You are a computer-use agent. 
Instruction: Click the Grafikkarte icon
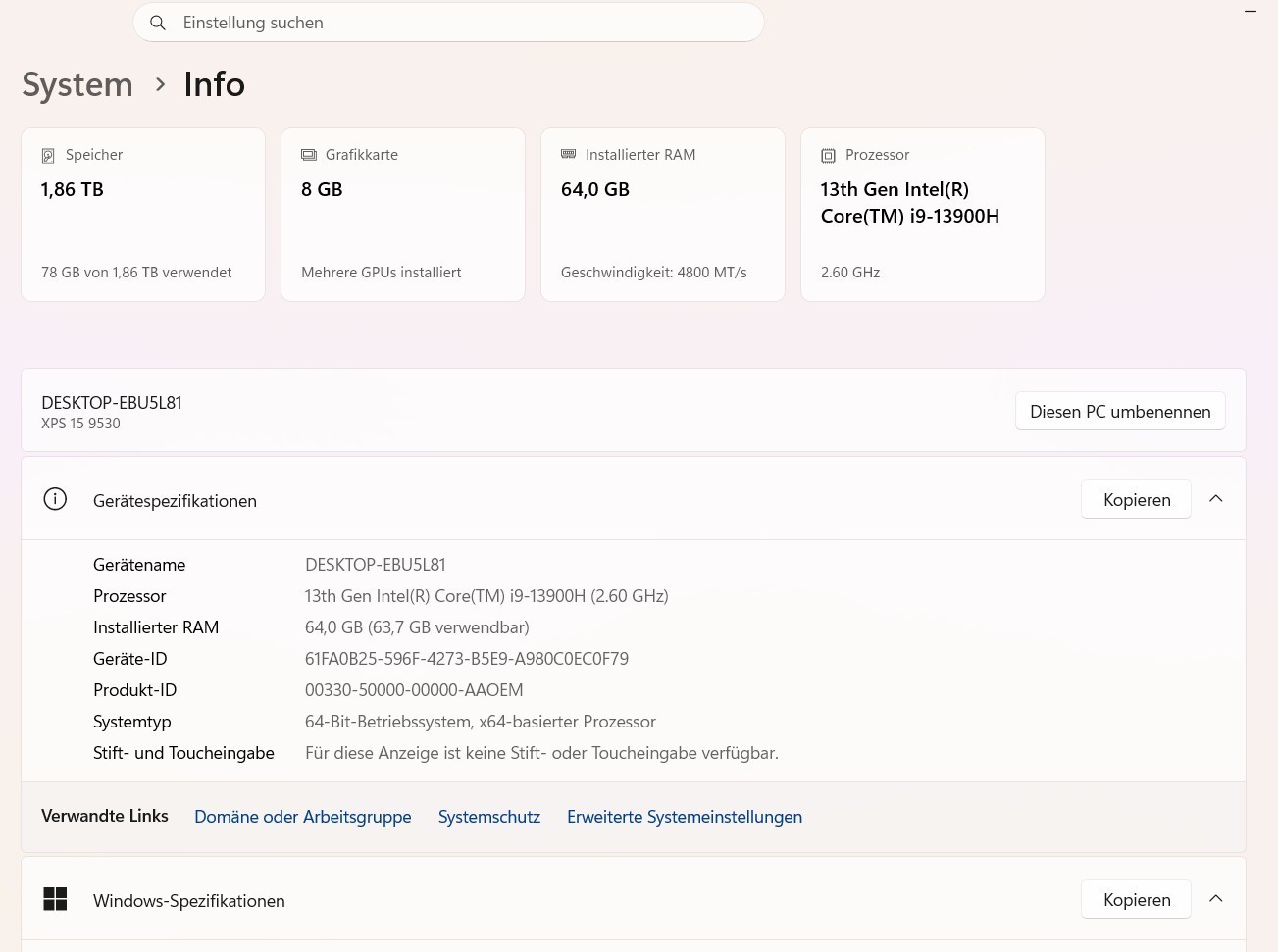coord(309,155)
